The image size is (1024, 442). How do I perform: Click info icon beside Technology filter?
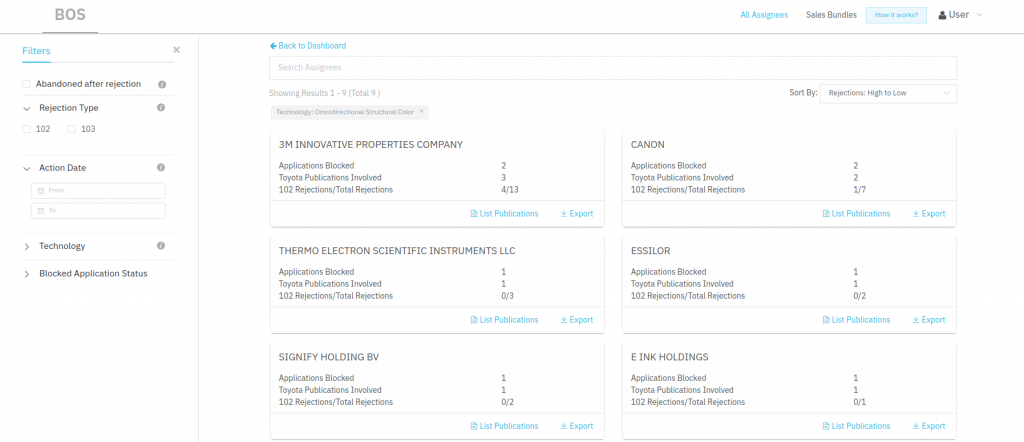[161, 245]
